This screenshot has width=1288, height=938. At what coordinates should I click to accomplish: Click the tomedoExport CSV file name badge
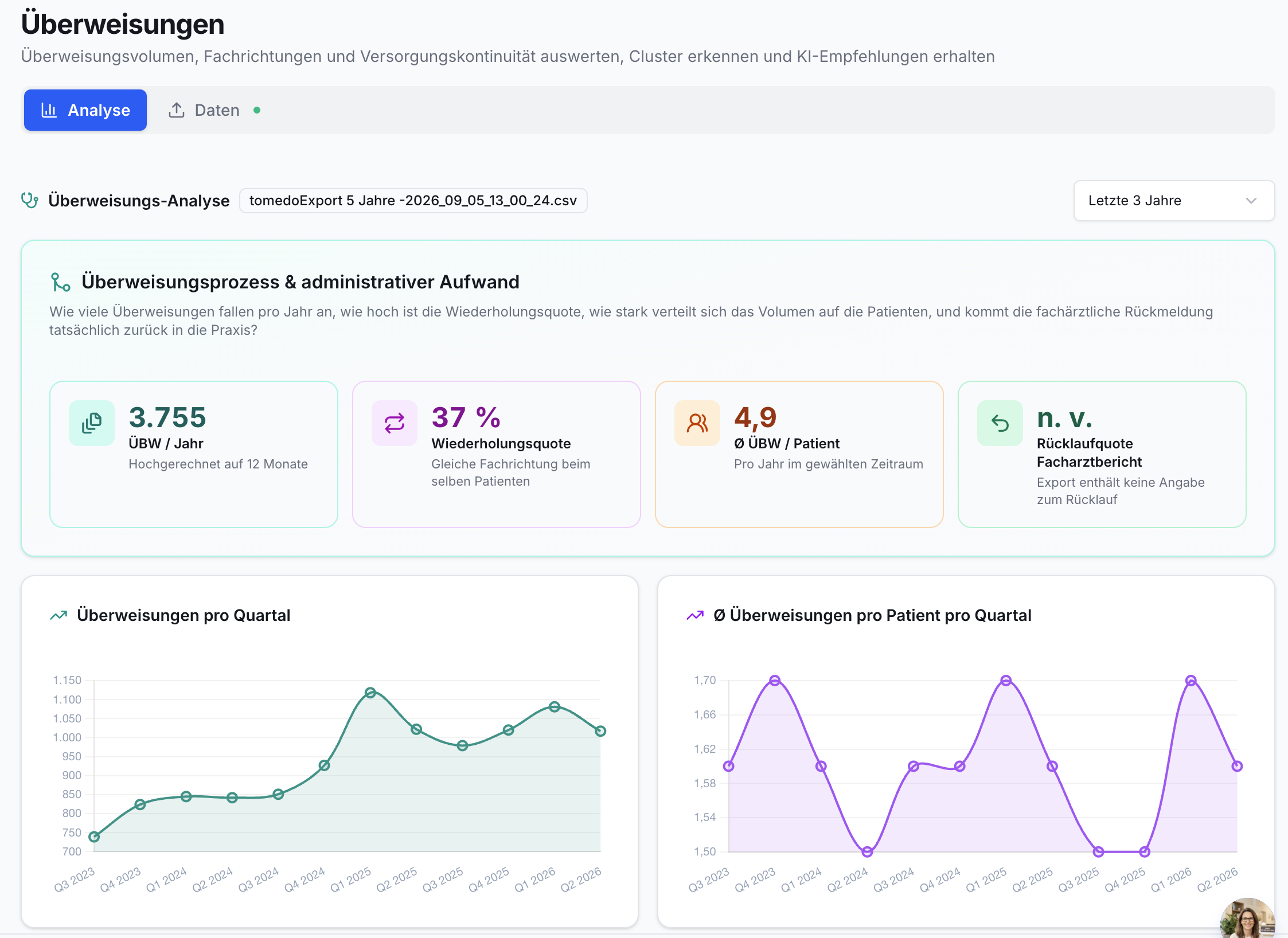(x=413, y=201)
